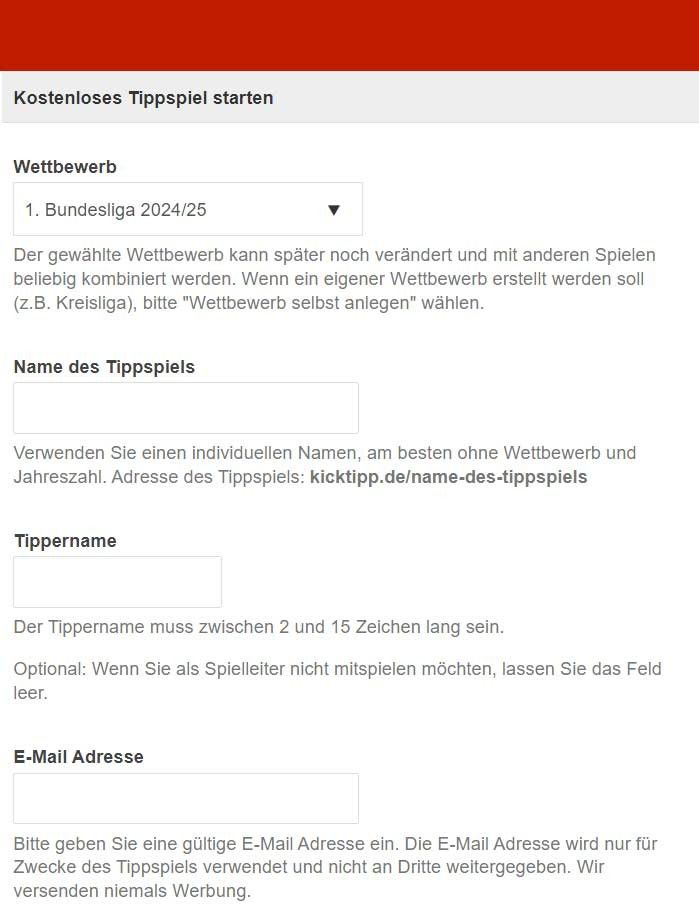This screenshot has height=904, width=699.
Task: Click the selected "1. Bundesliga 2024/25" text
Action: [116, 210]
